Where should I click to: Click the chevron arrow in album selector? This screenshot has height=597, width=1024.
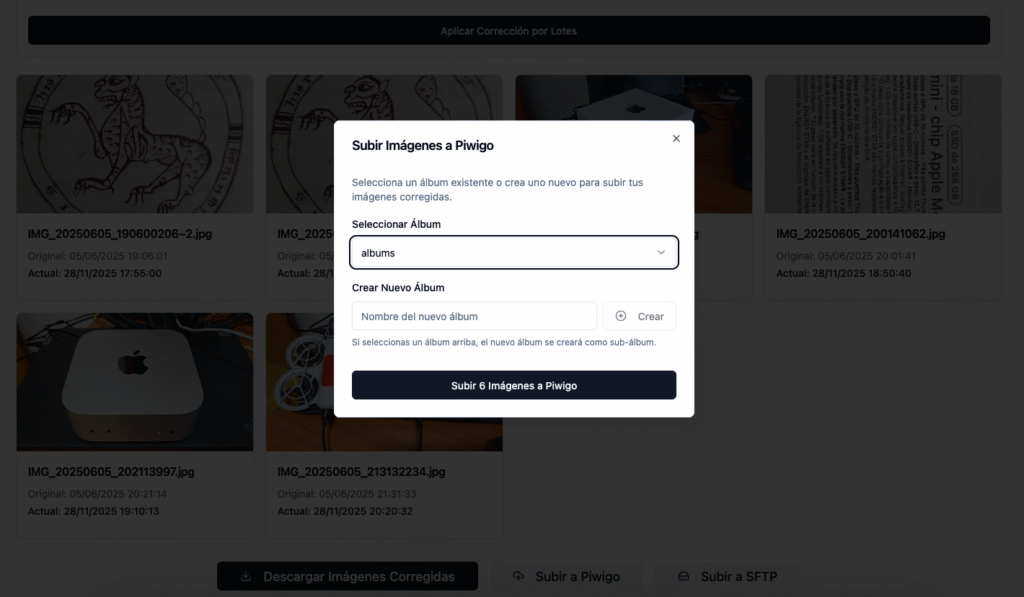pos(661,253)
